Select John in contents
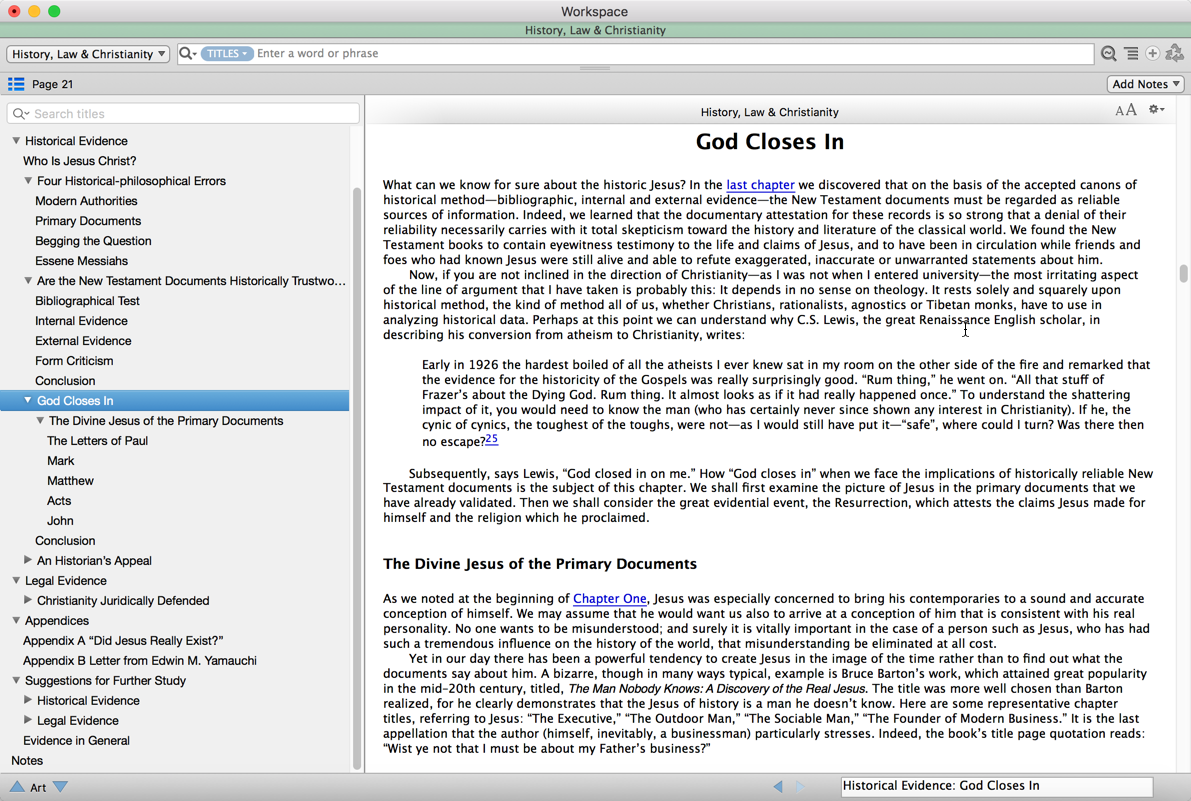The image size is (1191, 801). click(x=60, y=521)
